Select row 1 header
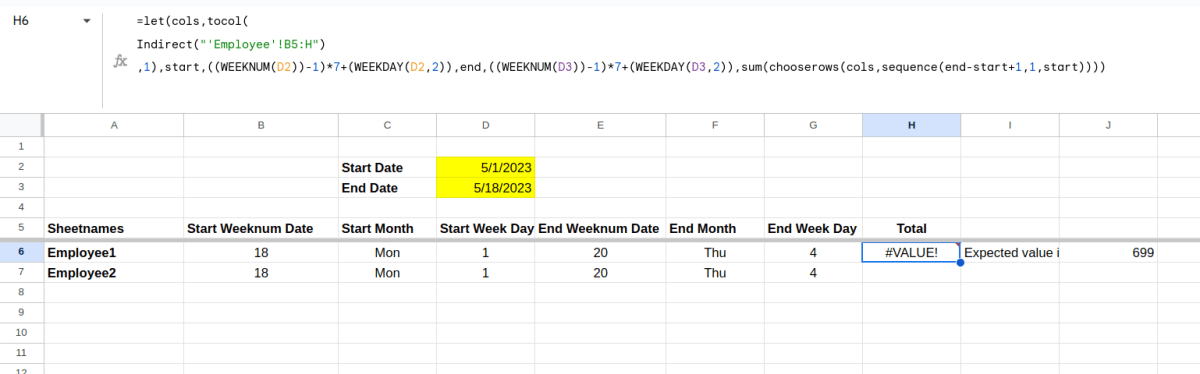The image size is (1200, 374). pyautogui.click(x=20, y=146)
